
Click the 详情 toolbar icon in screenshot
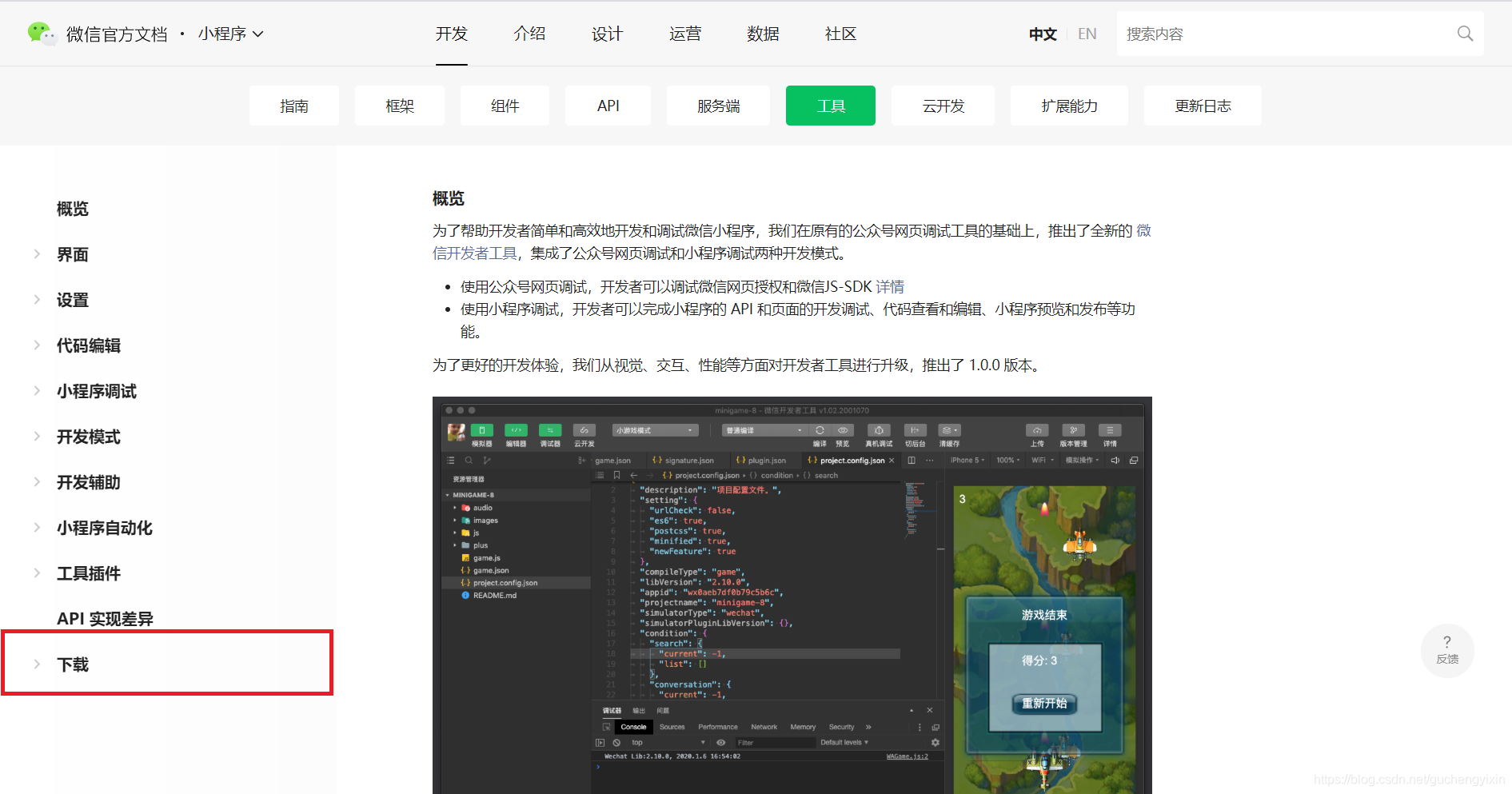pos(1110,430)
